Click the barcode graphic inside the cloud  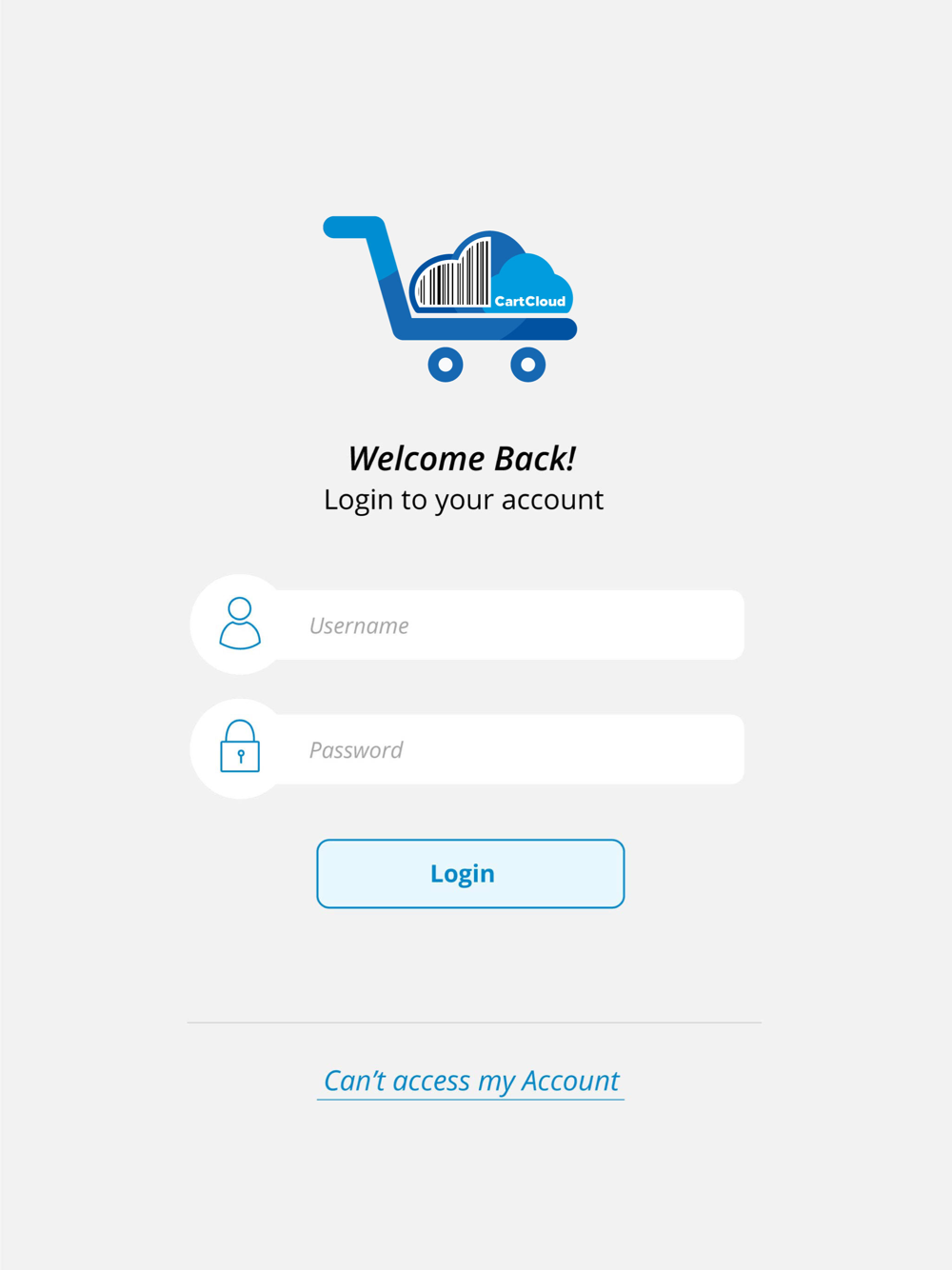coord(454,277)
